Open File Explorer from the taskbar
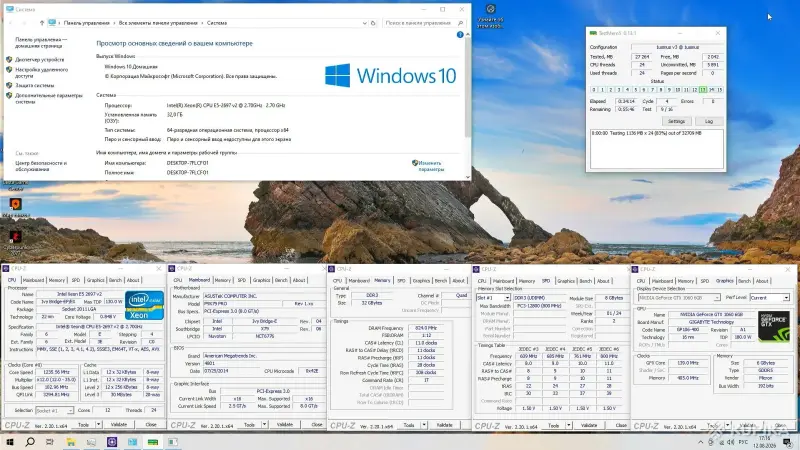Image resolution: width=800 pixels, height=450 pixels. click(70, 442)
